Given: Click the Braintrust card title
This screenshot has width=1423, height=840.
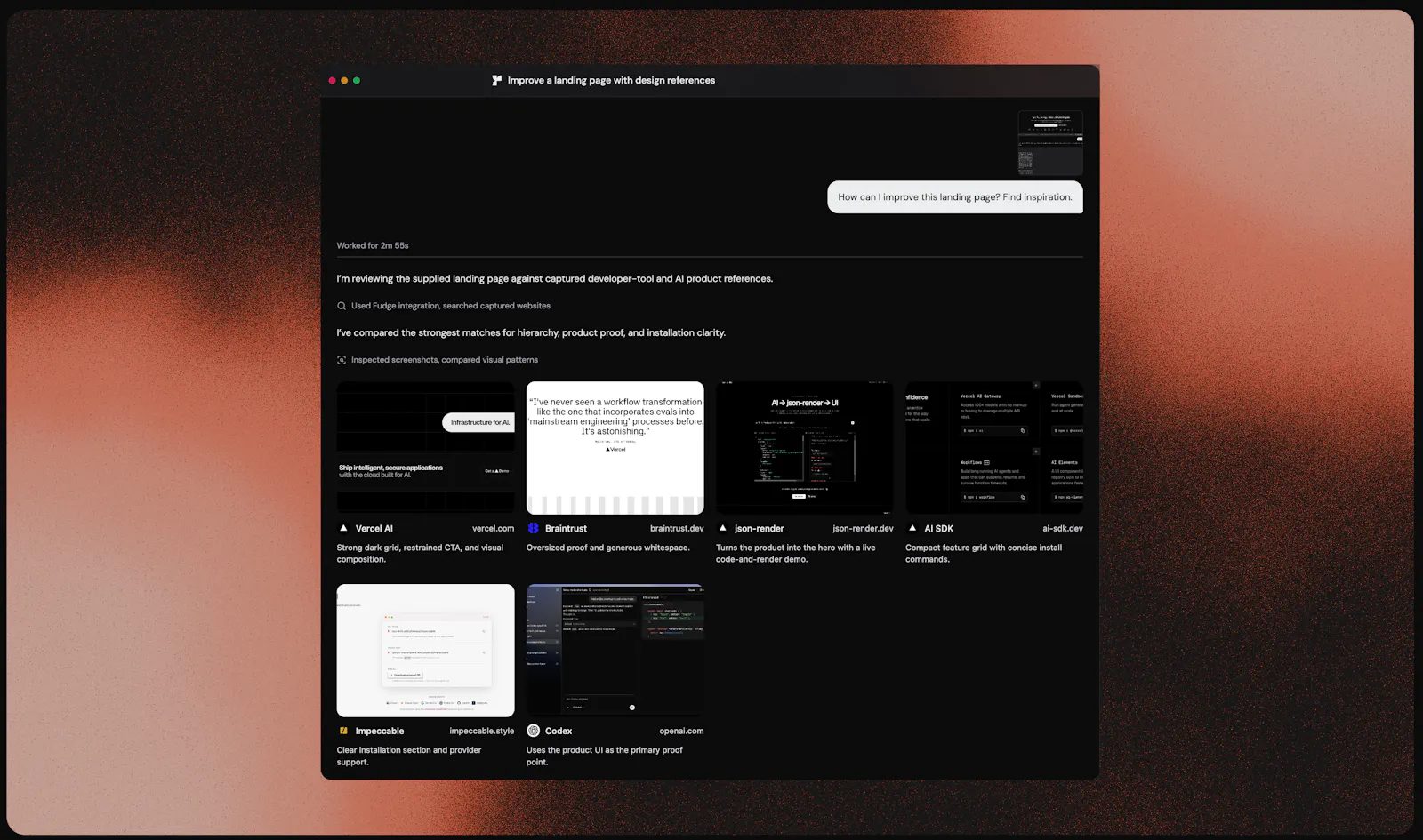Looking at the screenshot, I should click(x=566, y=528).
